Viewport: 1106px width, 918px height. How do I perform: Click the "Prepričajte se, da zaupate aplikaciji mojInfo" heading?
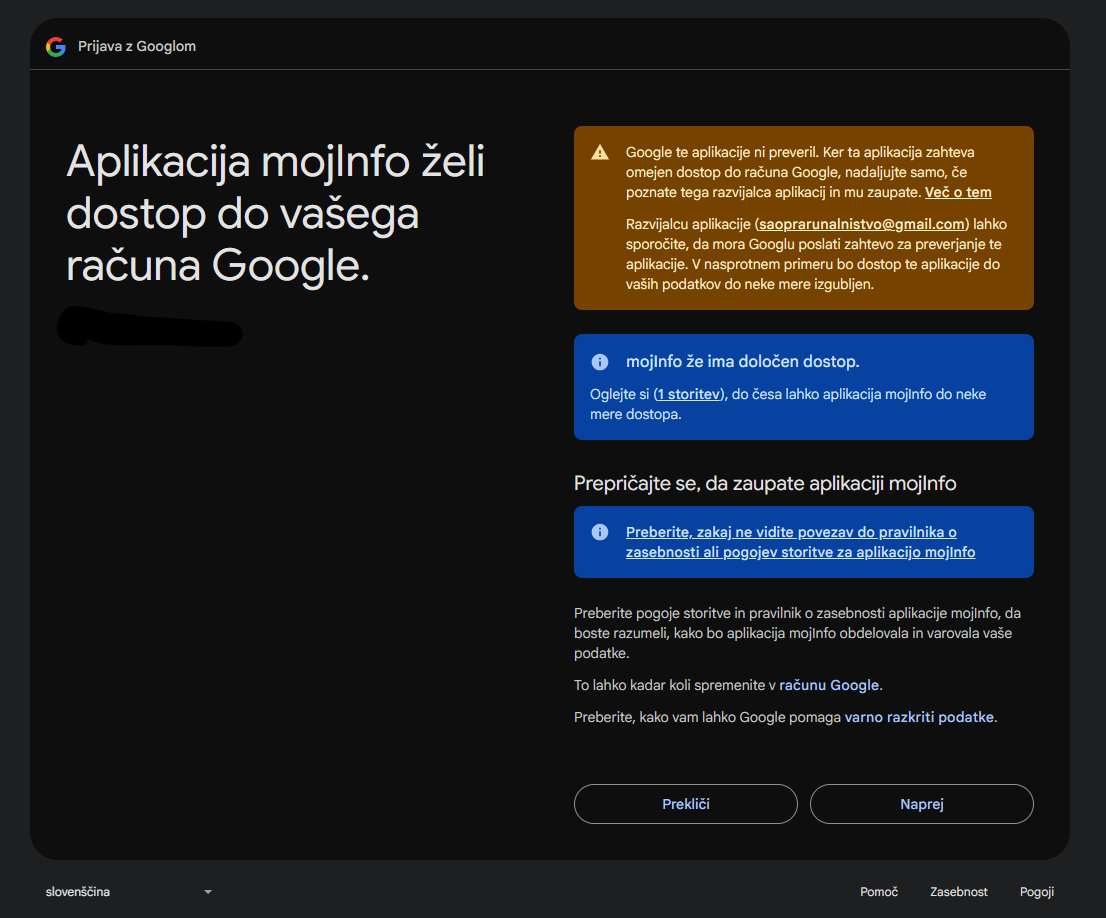(765, 483)
